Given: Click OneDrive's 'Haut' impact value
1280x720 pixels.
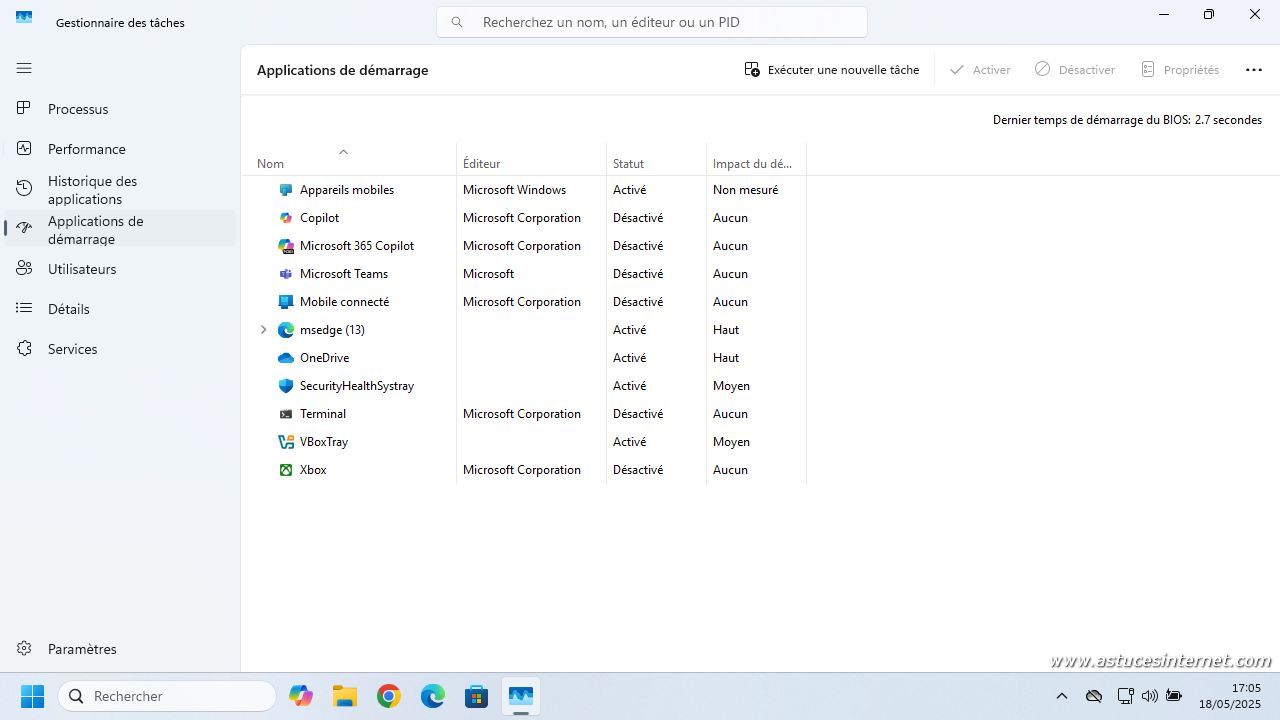Looking at the screenshot, I should (x=726, y=358).
